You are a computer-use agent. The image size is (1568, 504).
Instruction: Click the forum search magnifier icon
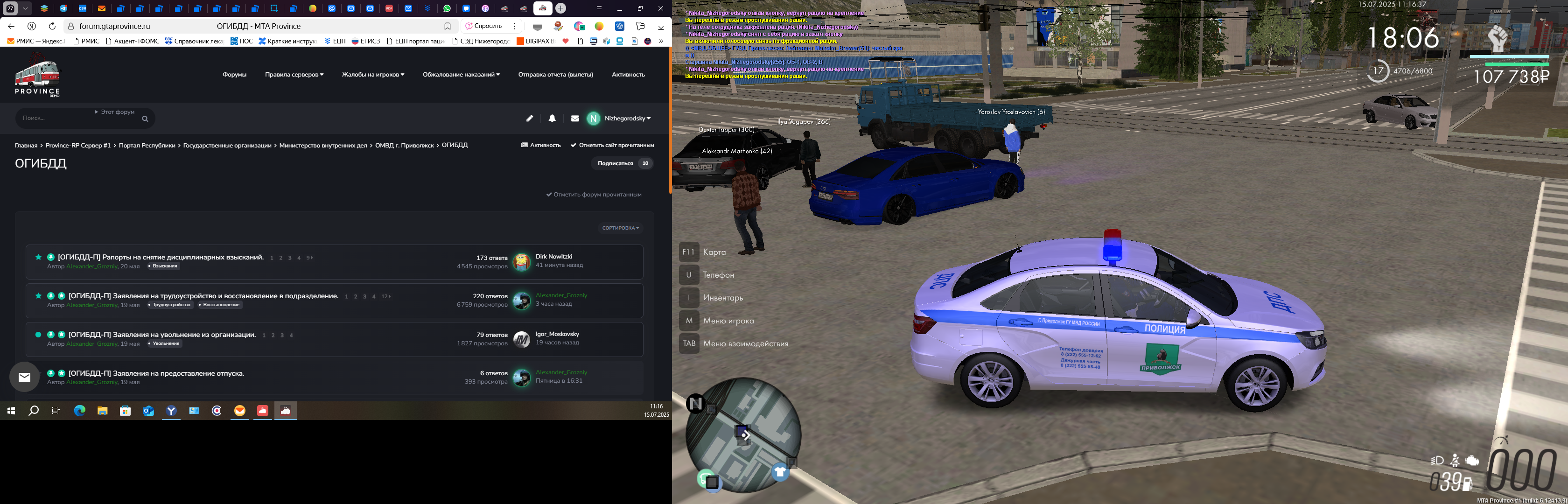click(145, 119)
